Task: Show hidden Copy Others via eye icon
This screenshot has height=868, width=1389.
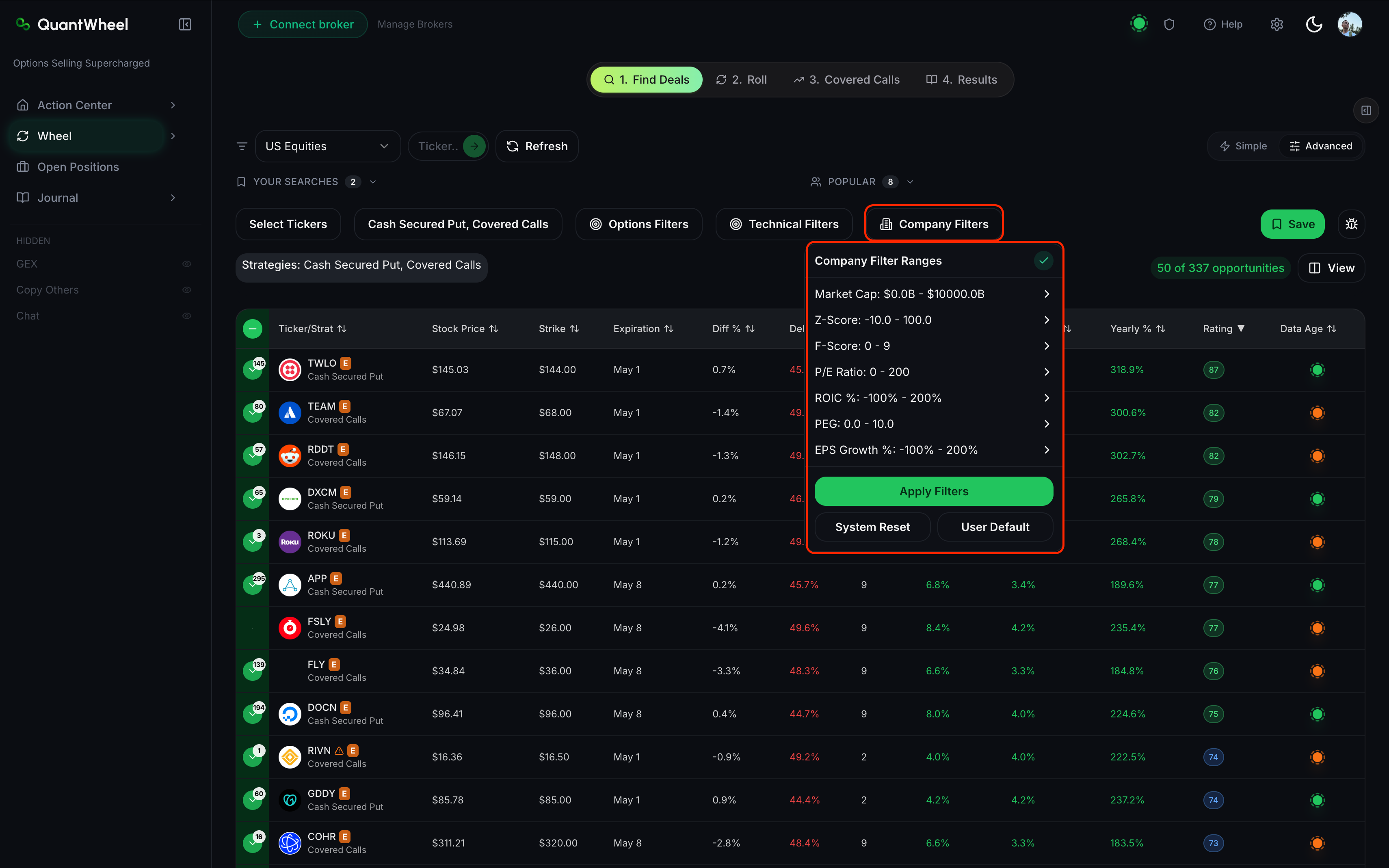Action: [x=186, y=290]
